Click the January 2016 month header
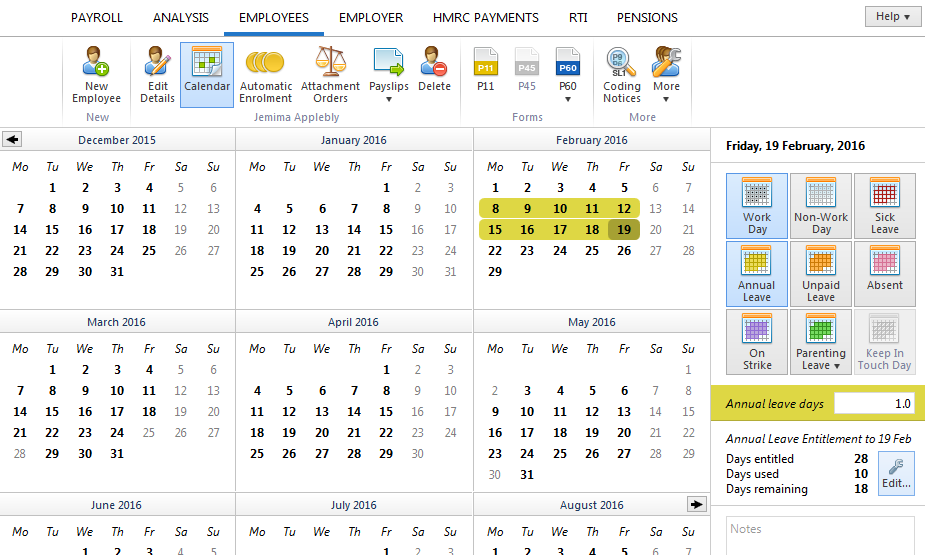Screen dimensions: 925x555 click(x=354, y=140)
